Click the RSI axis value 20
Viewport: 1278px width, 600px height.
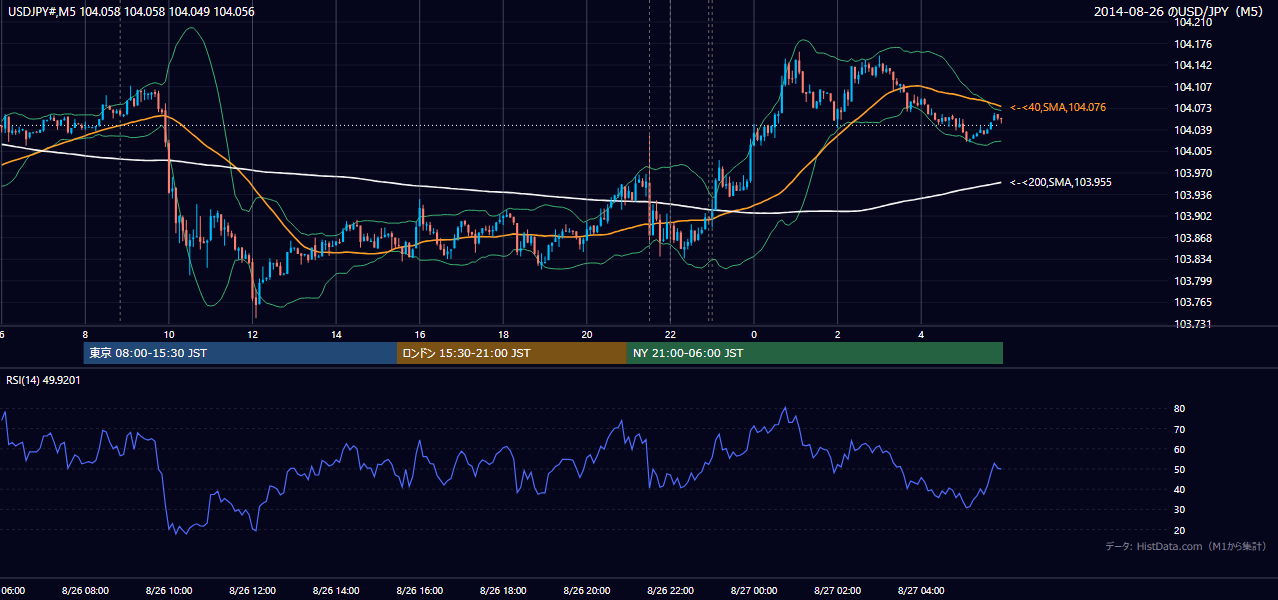1179,530
